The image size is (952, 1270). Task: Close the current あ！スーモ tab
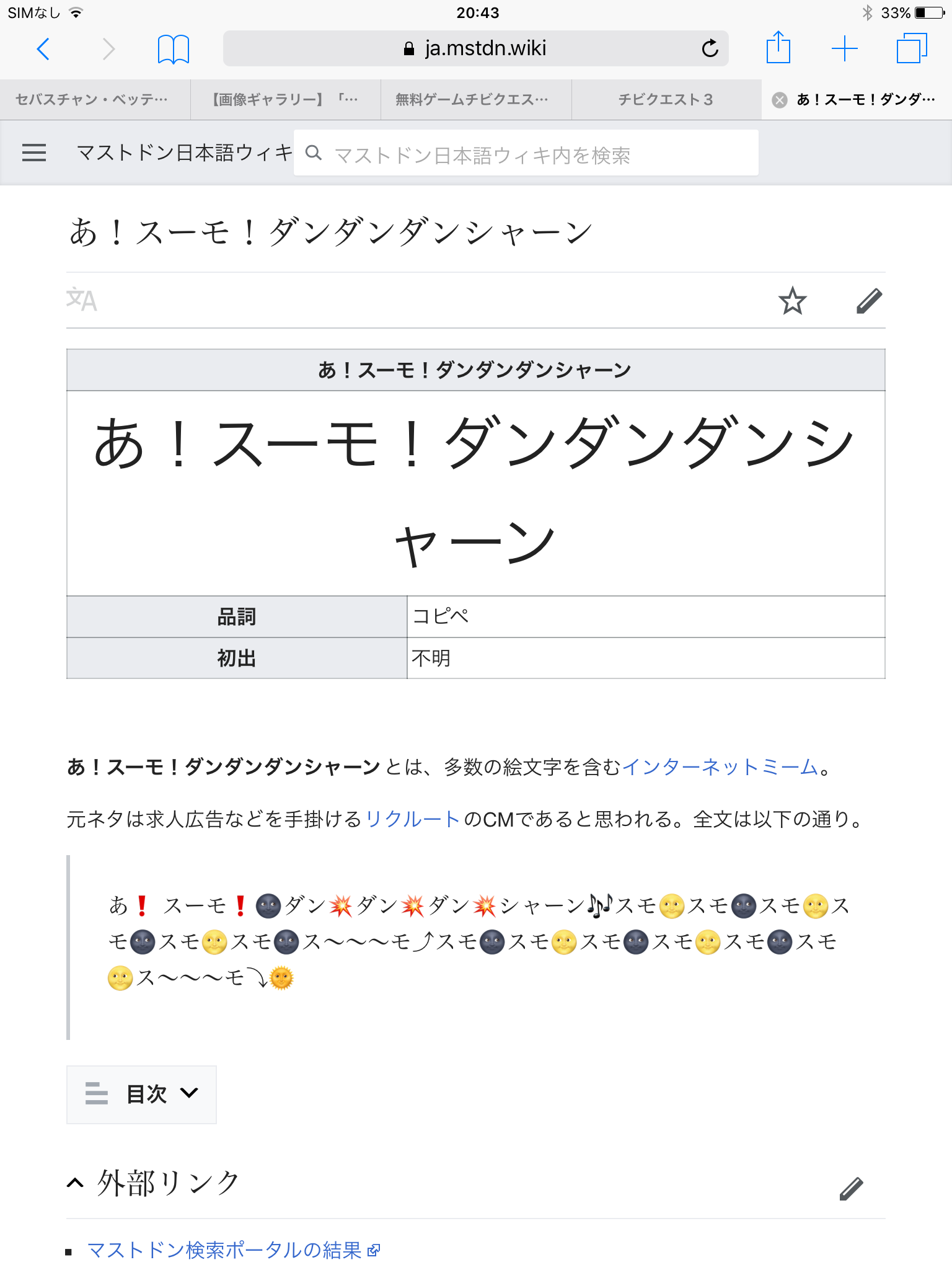(x=780, y=100)
